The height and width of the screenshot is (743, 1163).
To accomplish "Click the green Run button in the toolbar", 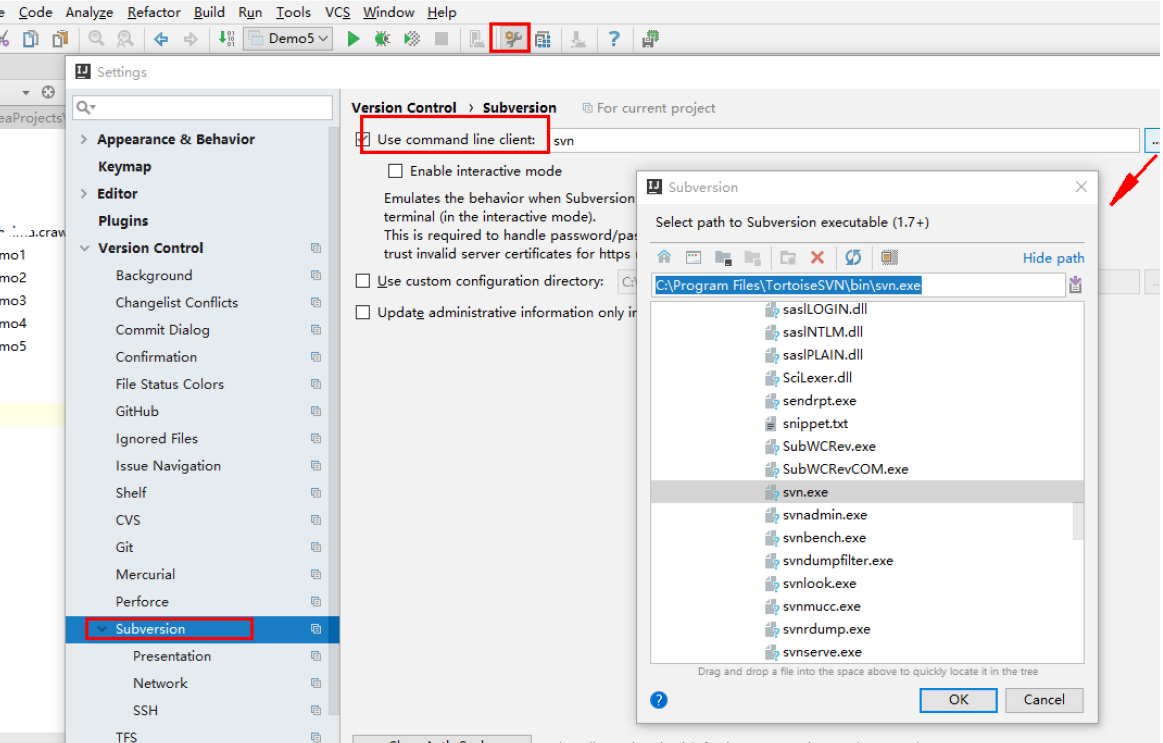I will pyautogui.click(x=353, y=39).
